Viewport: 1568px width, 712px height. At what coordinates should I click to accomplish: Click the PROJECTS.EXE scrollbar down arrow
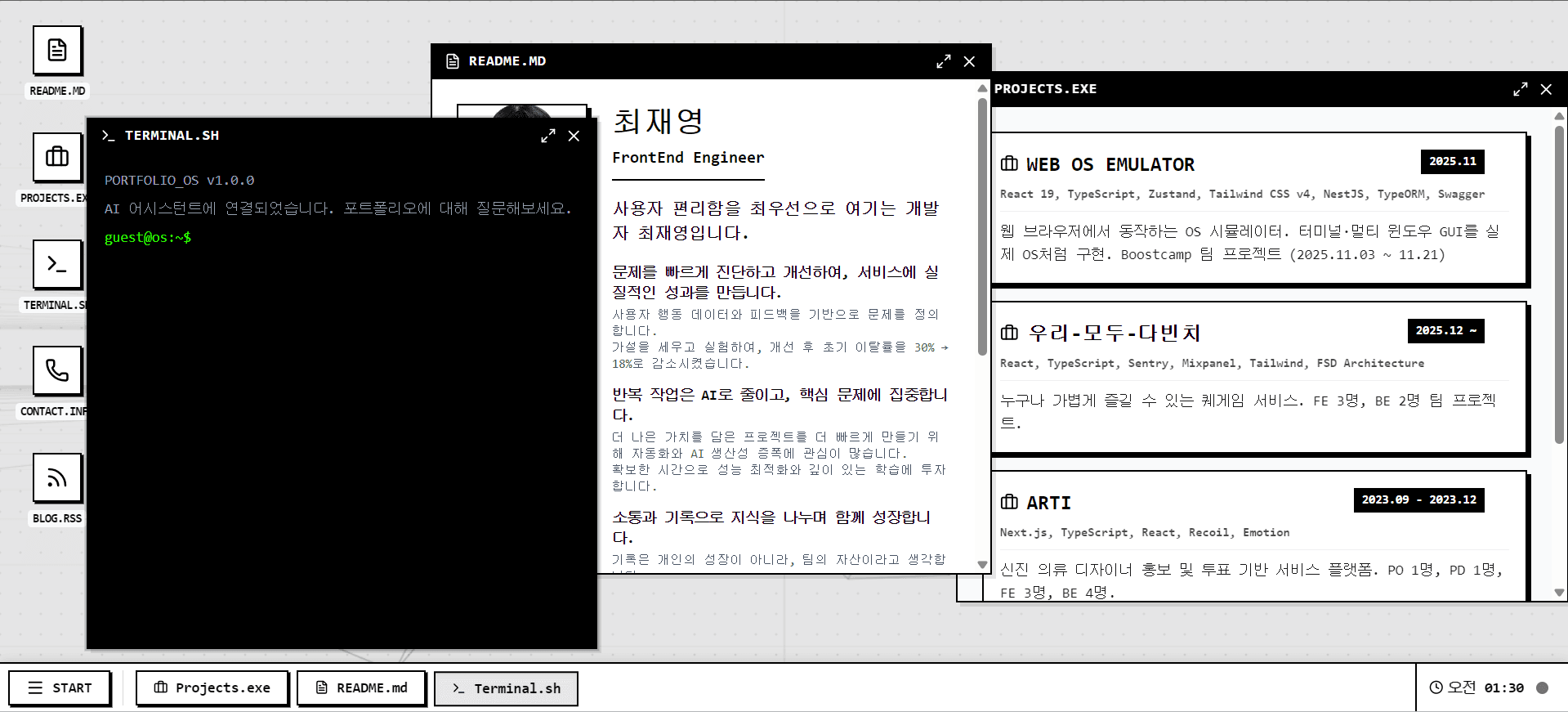1559,593
